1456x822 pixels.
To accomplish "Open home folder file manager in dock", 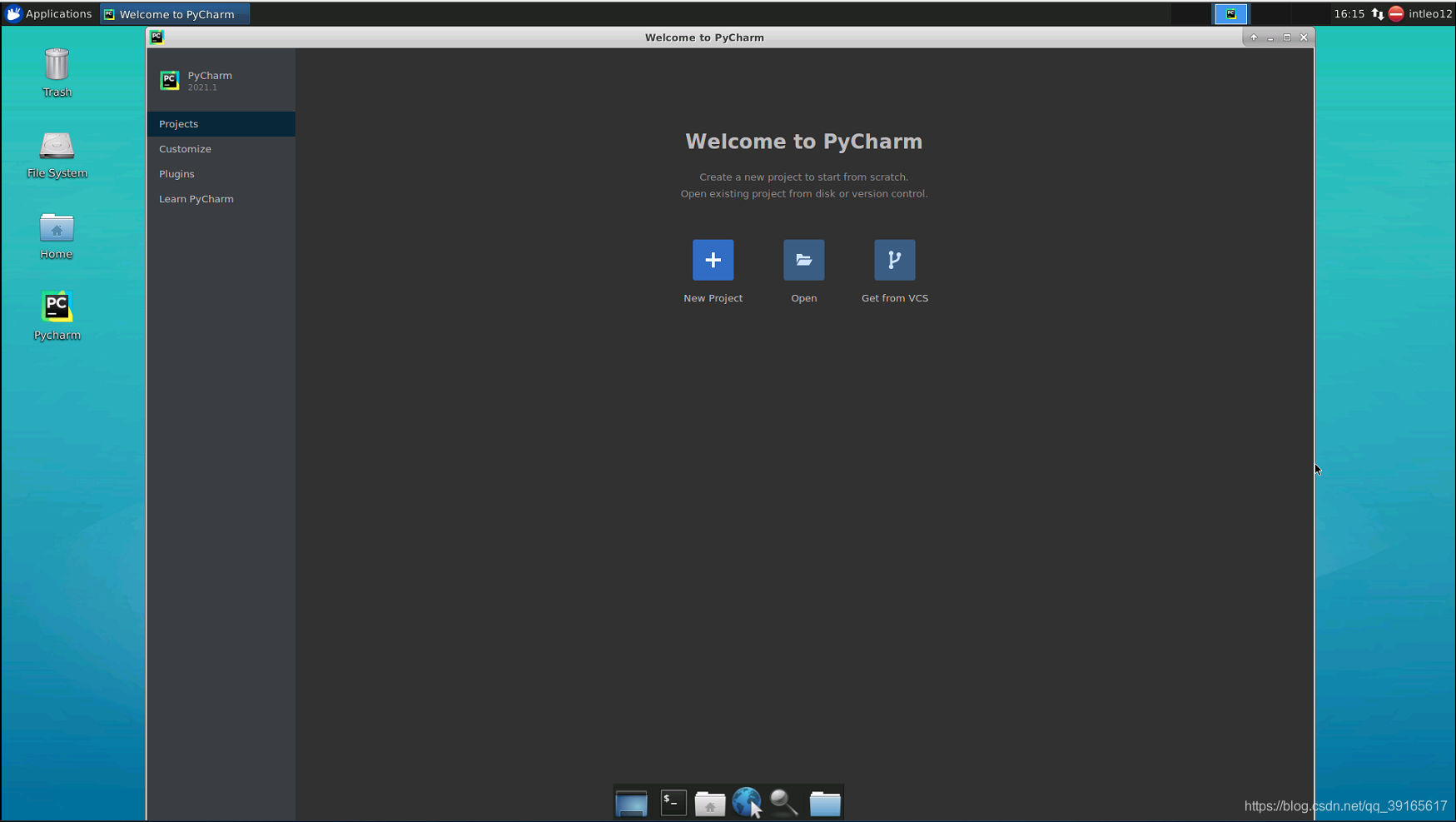I will [709, 803].
